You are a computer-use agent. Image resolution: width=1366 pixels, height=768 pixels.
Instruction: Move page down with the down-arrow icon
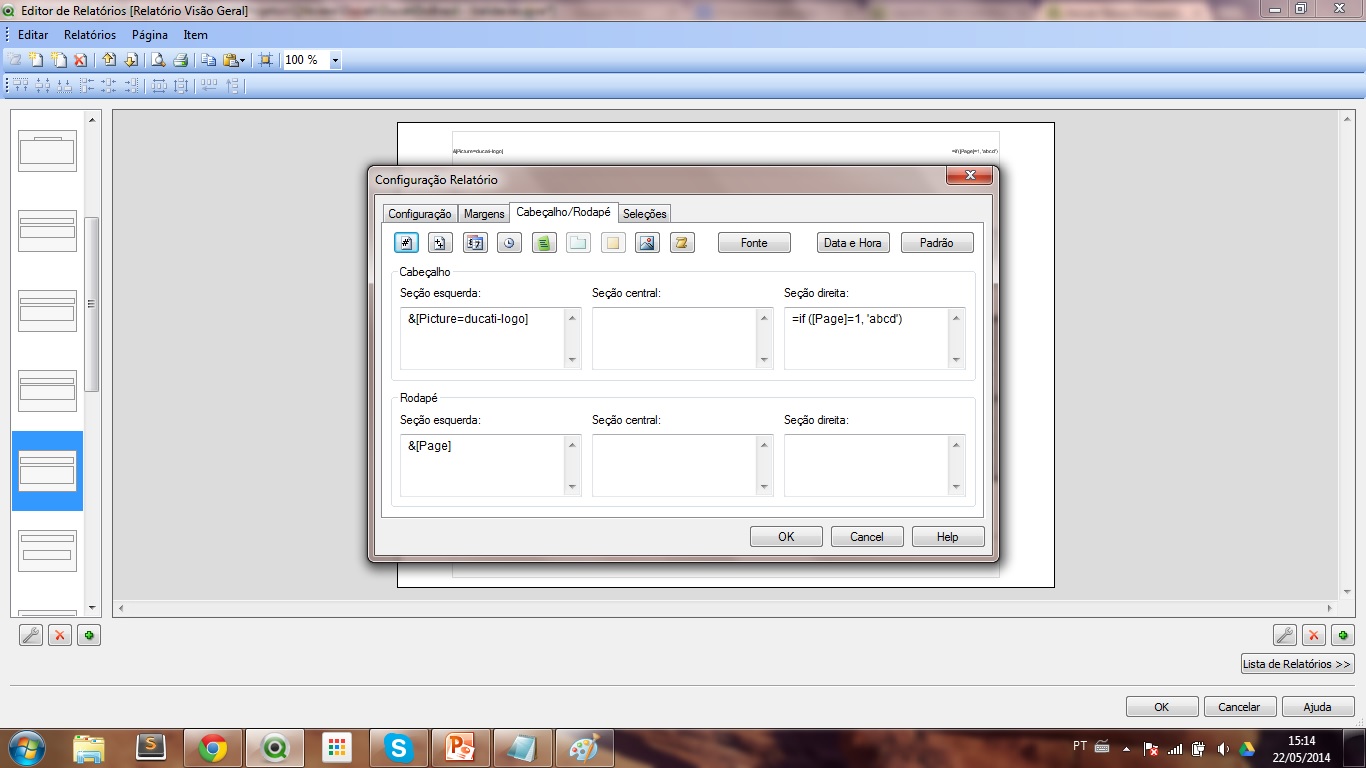pos(131,60)
